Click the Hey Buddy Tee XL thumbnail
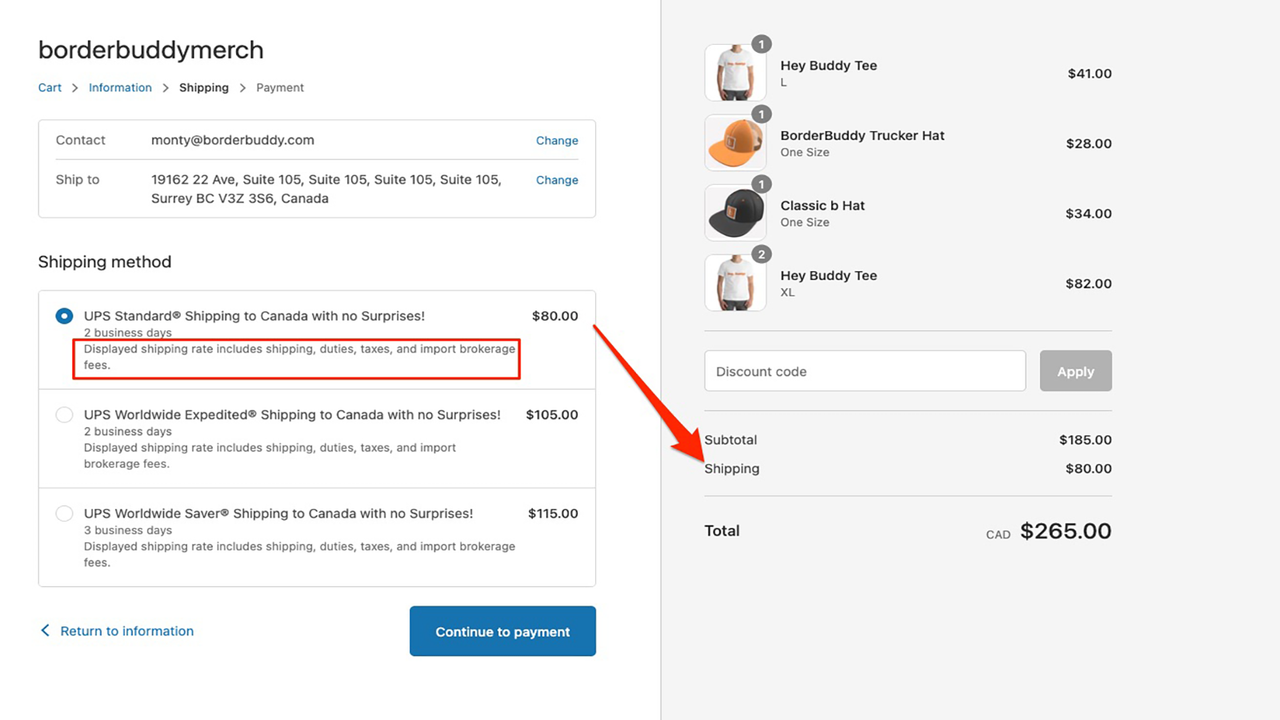The height and width of the screenshot is (720, 1280). [x=735, y=283]
